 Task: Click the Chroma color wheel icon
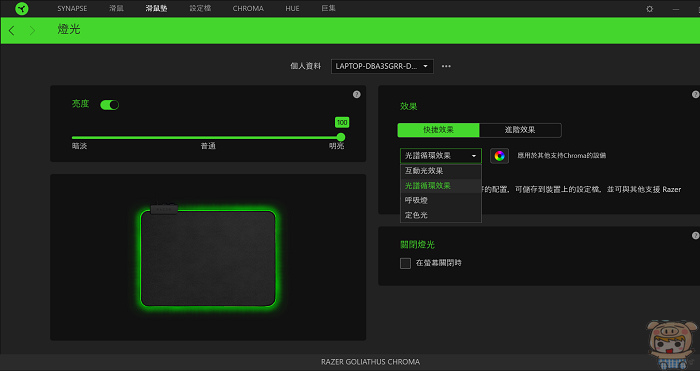[x=500, y=156]
